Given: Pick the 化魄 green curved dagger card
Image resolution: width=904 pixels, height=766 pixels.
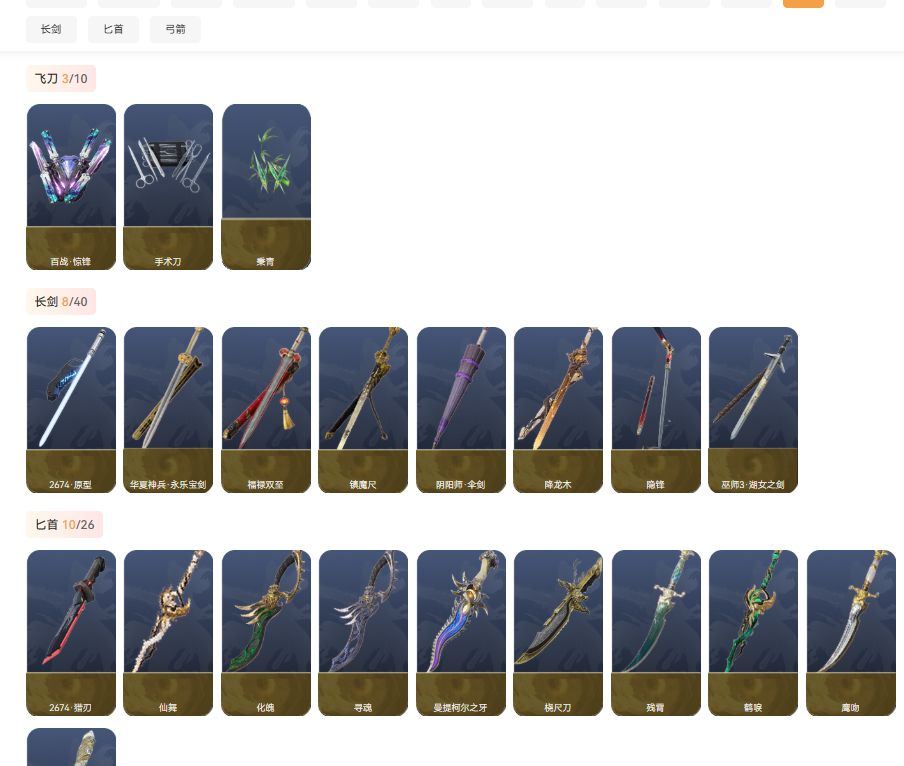Looking at the screenshot, I should (266, 633).
